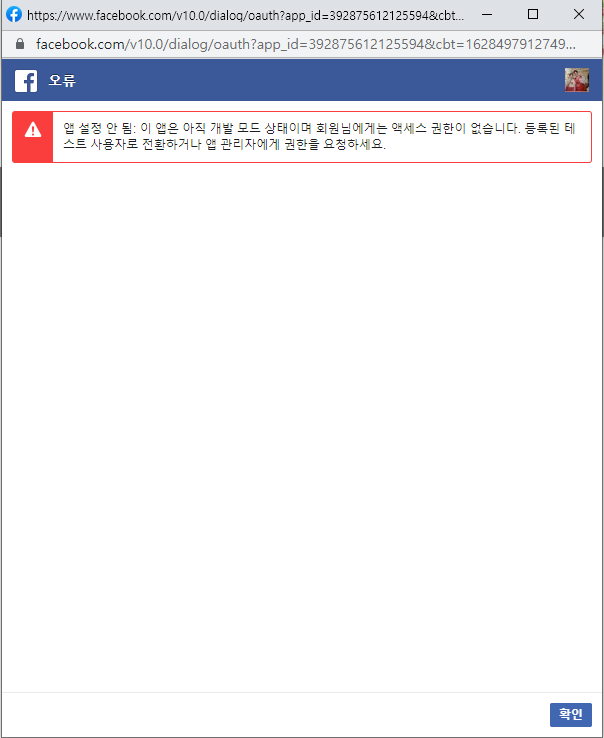The image size is (604, 738).
Task: Click the white Facebook logo in blue header
Action: coord(26,81)
